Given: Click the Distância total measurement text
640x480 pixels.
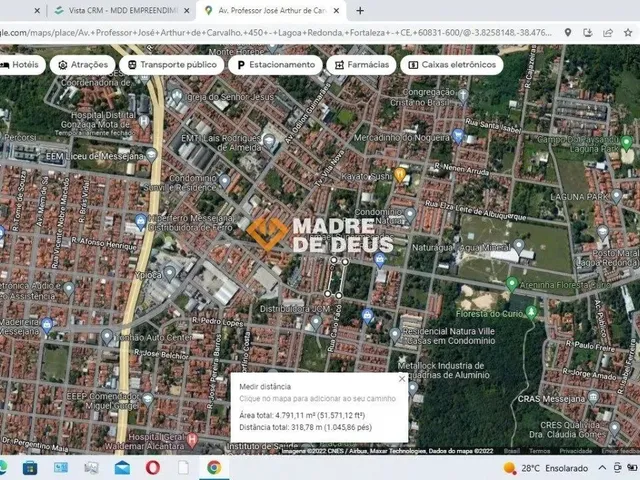Looking at the screenshot, I should (305, 427).
